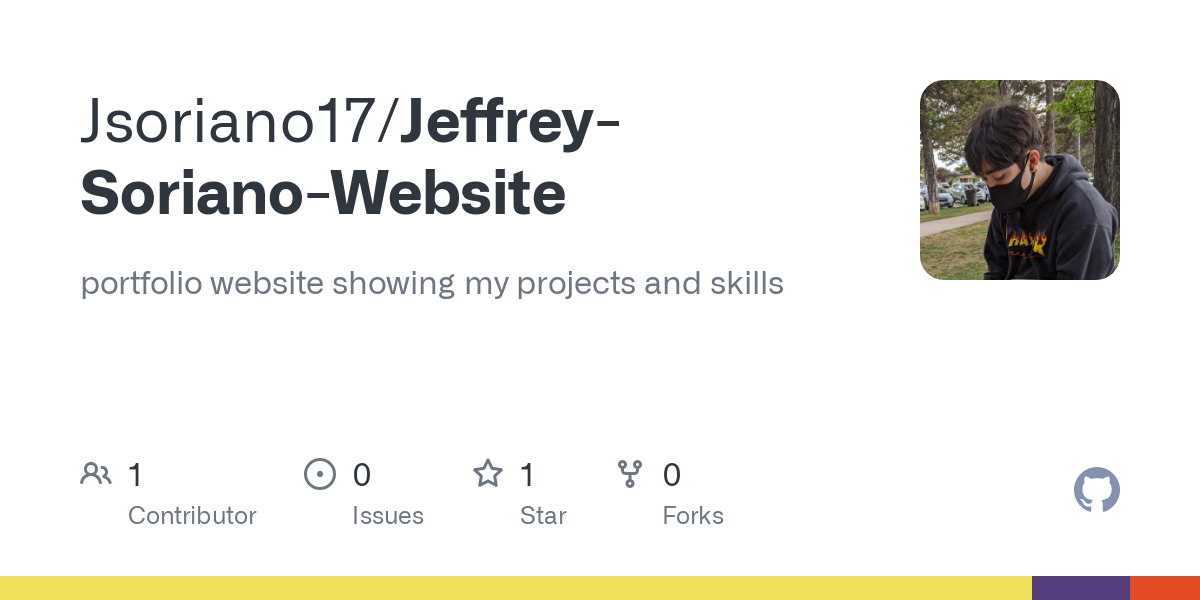Click the issues count number 0
The height and width of the screenshot is (600, 1200).
click(x=362, y=475)
